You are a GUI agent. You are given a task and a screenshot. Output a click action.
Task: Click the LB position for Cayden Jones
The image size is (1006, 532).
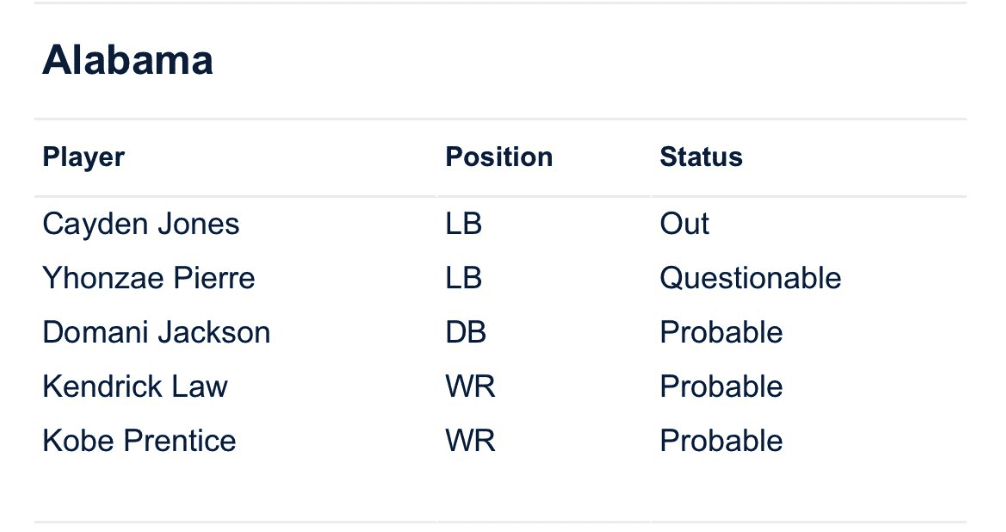[x=464, y=224]
